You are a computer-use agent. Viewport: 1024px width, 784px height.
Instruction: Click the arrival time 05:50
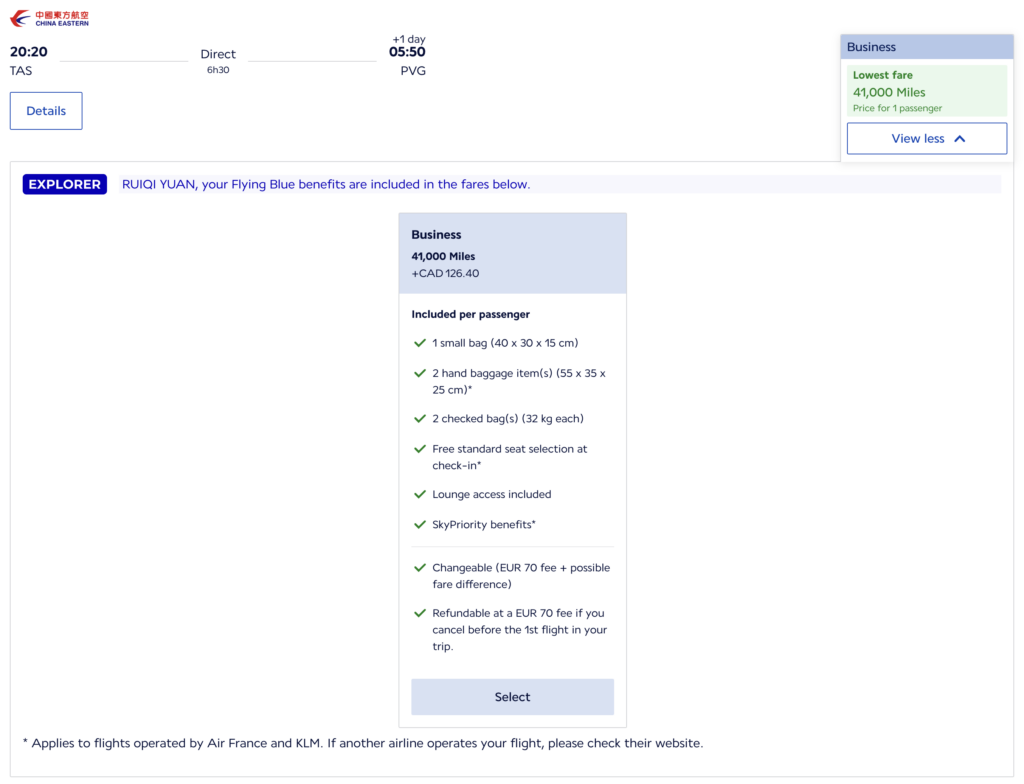click(407, 52)
